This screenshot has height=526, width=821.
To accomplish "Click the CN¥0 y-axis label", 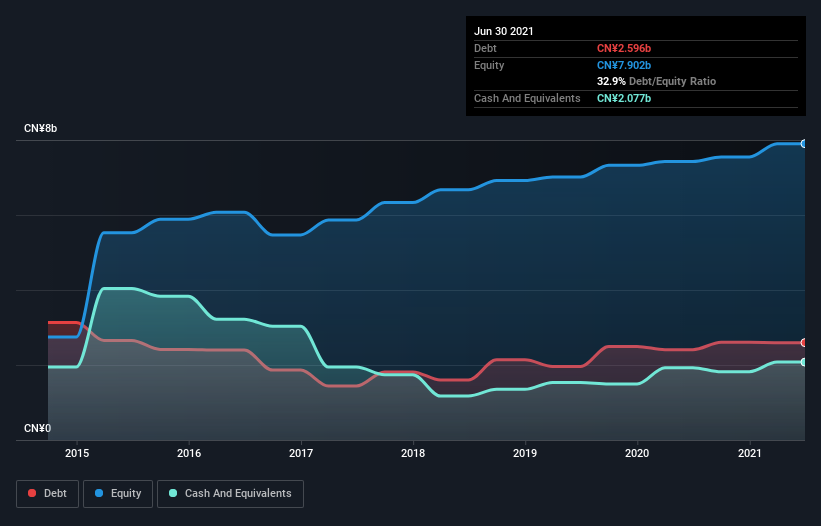I will click(x=38, y=428).
